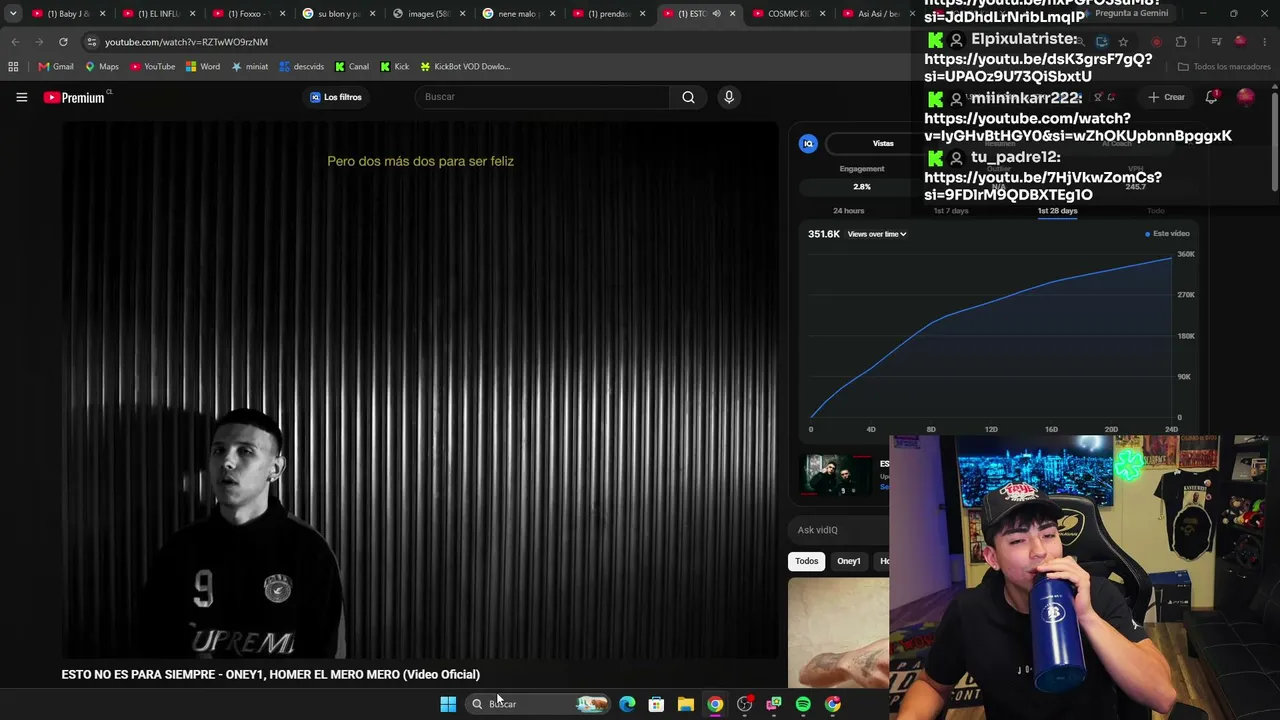The width and height of the screenshot is (1280, 720).
Task: Select the vidIQ Vistas tab
Action: (883, 144)
